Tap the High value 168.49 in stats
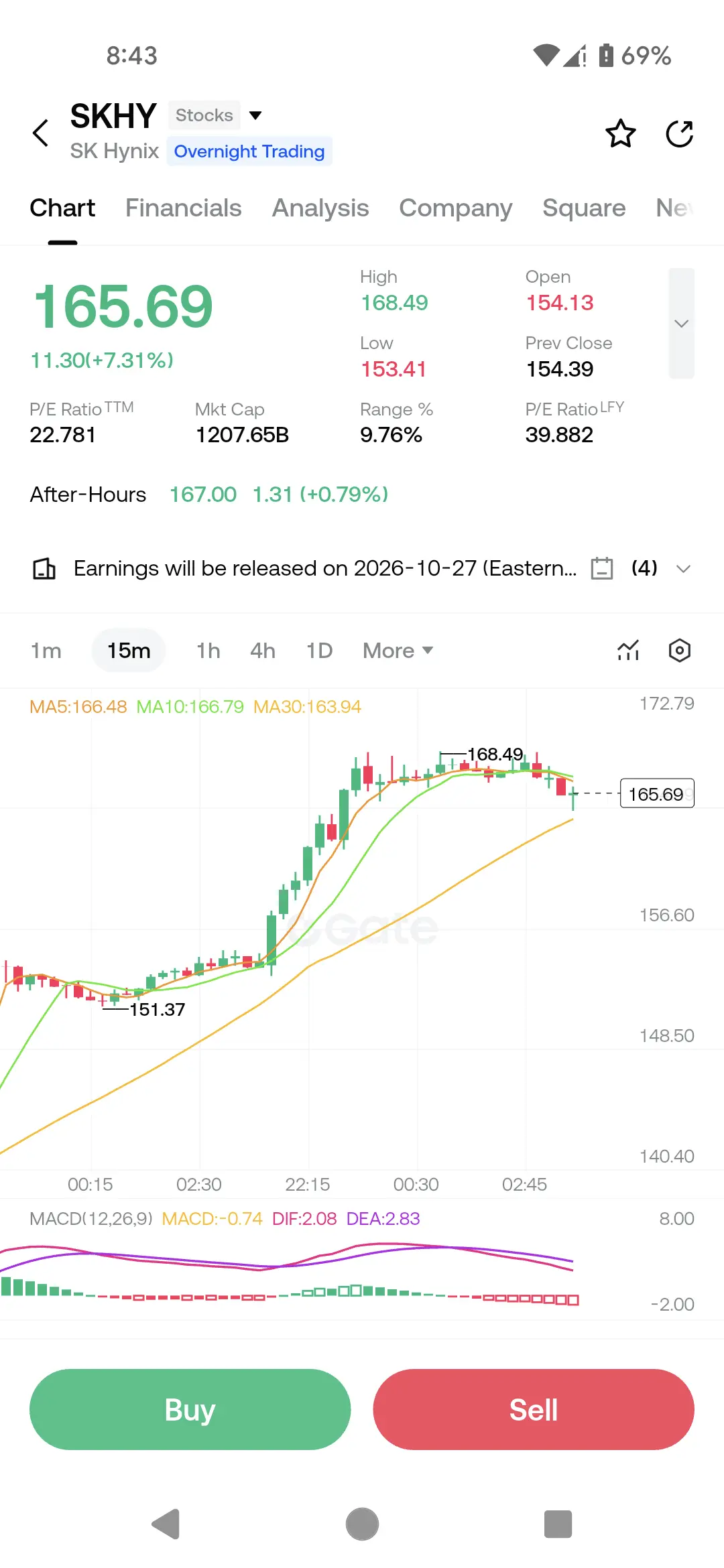The image size is (724, 1568). click(x=394, y=303)
